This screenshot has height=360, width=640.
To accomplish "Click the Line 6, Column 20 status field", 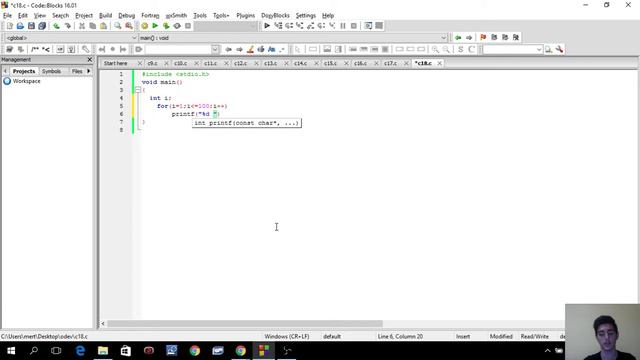I will coord(400,336).
